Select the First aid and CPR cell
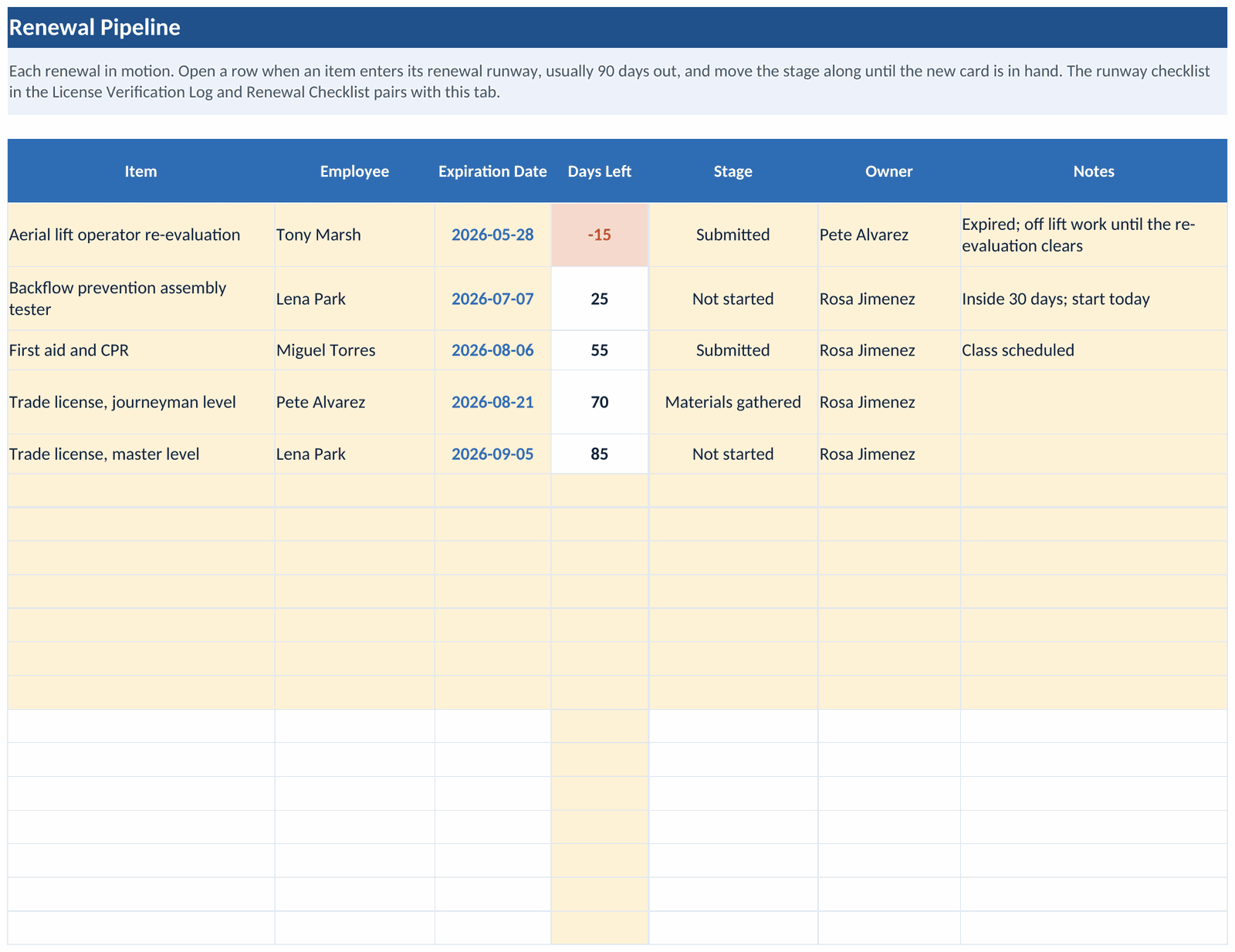This screenshot has height=952, width=1235. [141, 350]
